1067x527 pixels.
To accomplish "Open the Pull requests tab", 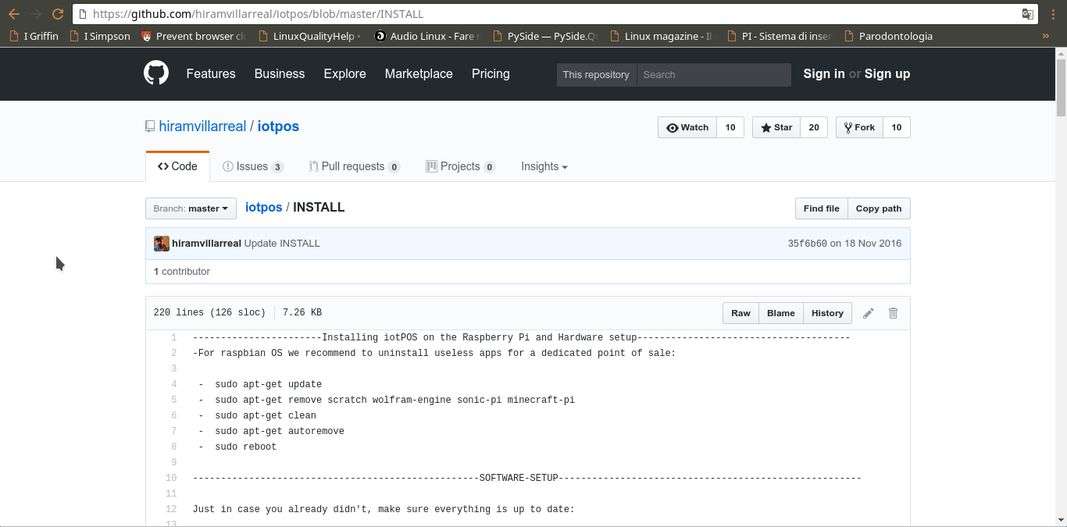I will click(352, 166).
